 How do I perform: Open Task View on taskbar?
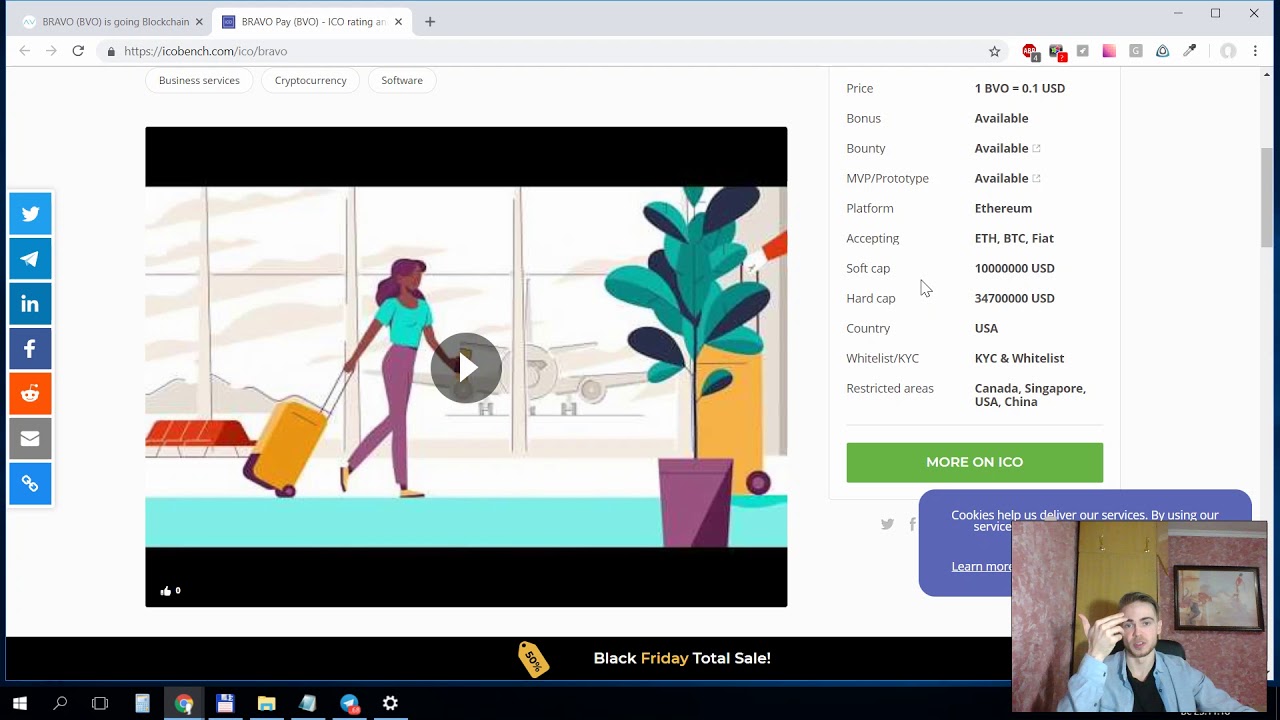click(x=100, y=704)
